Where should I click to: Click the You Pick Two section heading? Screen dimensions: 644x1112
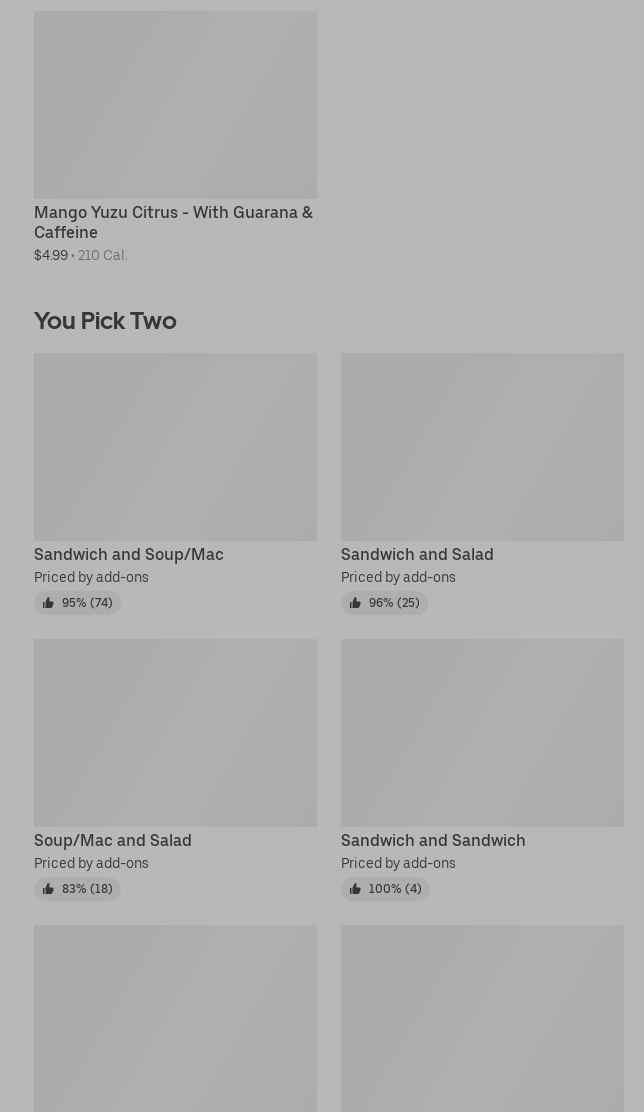[x=105, y=321]
